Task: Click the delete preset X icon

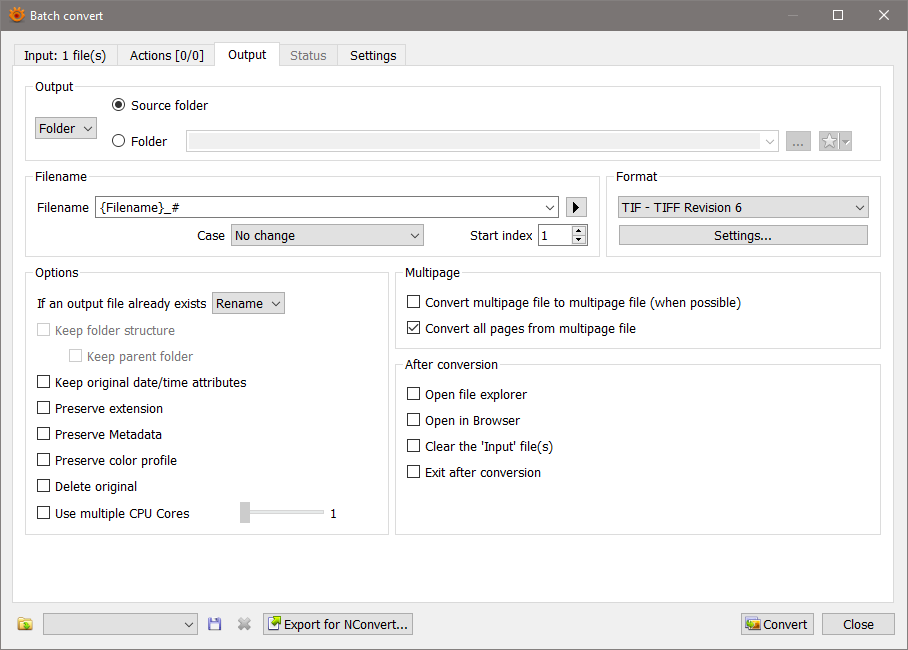Action: (244, 624)
